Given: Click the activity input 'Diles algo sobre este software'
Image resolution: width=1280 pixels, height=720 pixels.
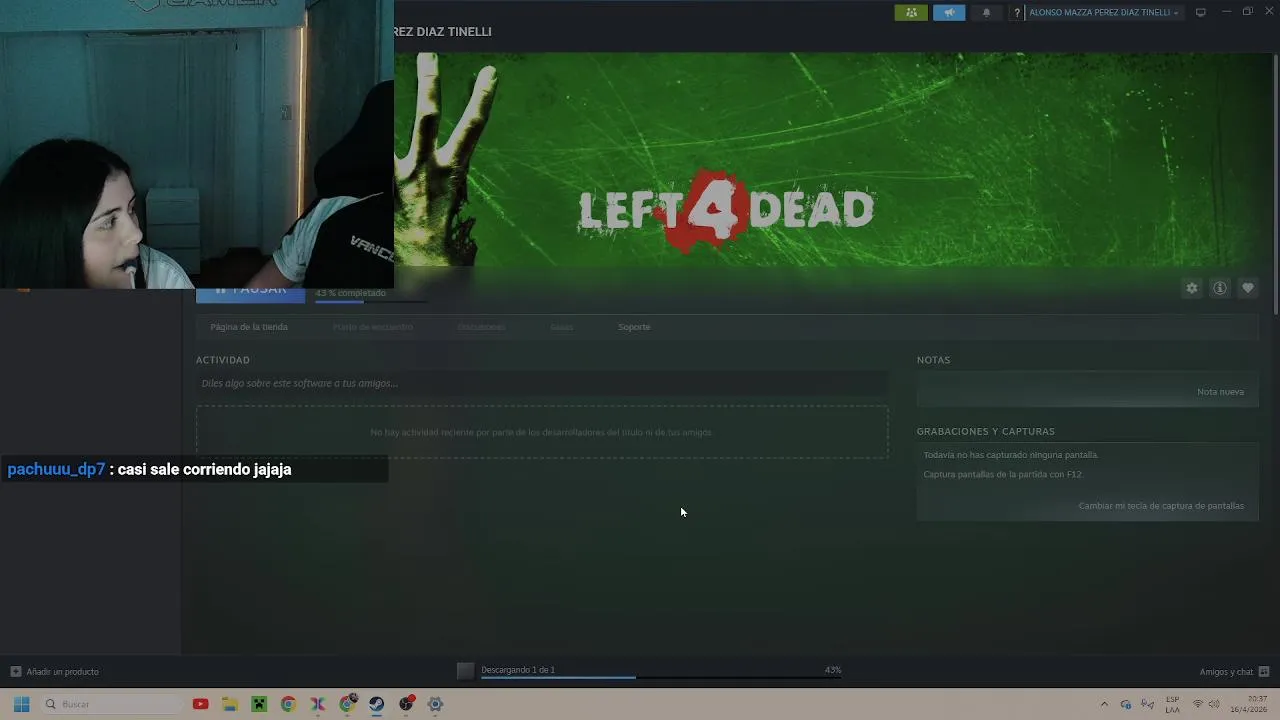Looking at the screenshot, I should click(x=541, y=383).
